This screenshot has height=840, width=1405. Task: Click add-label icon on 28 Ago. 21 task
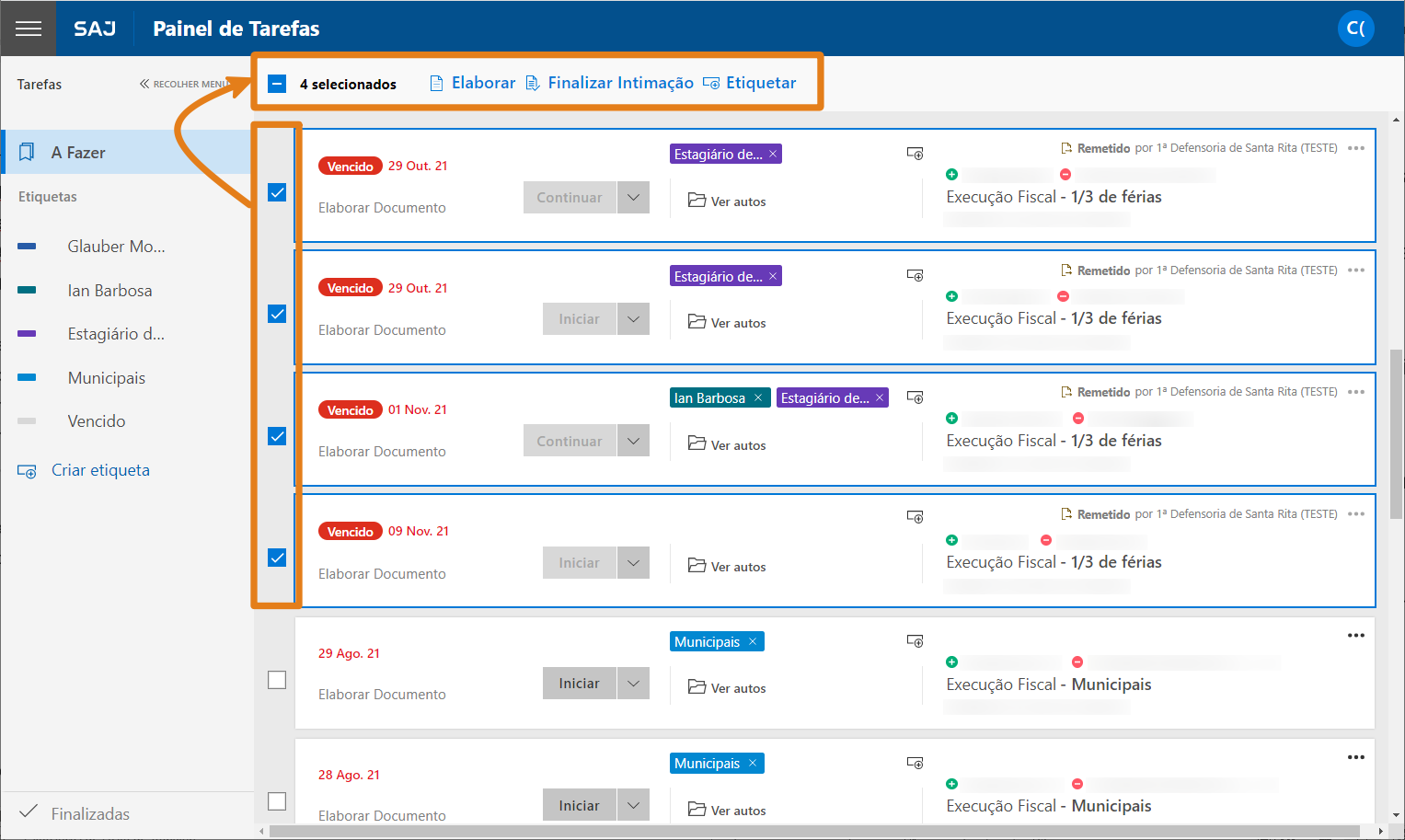916,763
